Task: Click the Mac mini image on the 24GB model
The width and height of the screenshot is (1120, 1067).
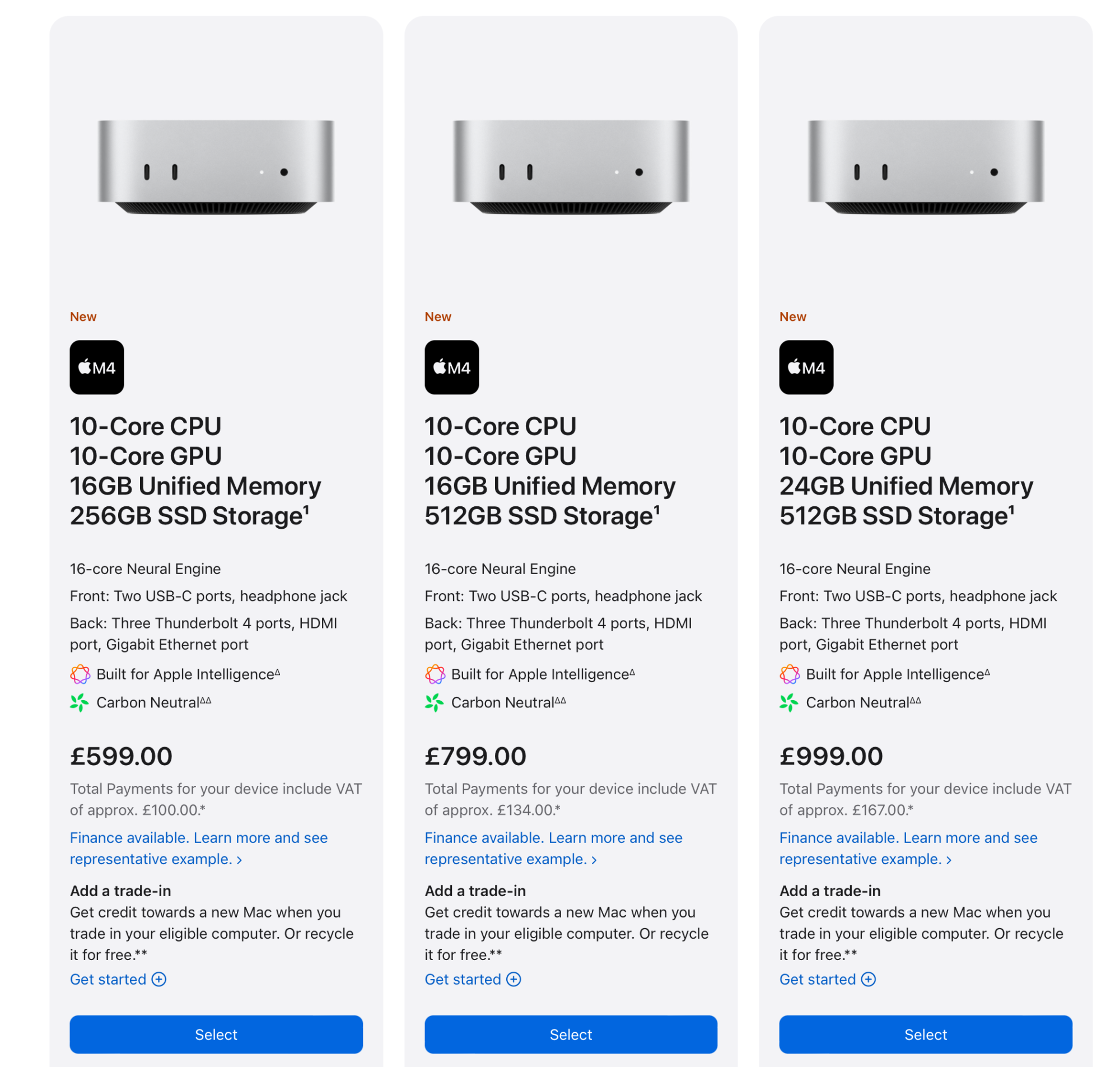Action: pyautogui.click(x=926, y=167)
